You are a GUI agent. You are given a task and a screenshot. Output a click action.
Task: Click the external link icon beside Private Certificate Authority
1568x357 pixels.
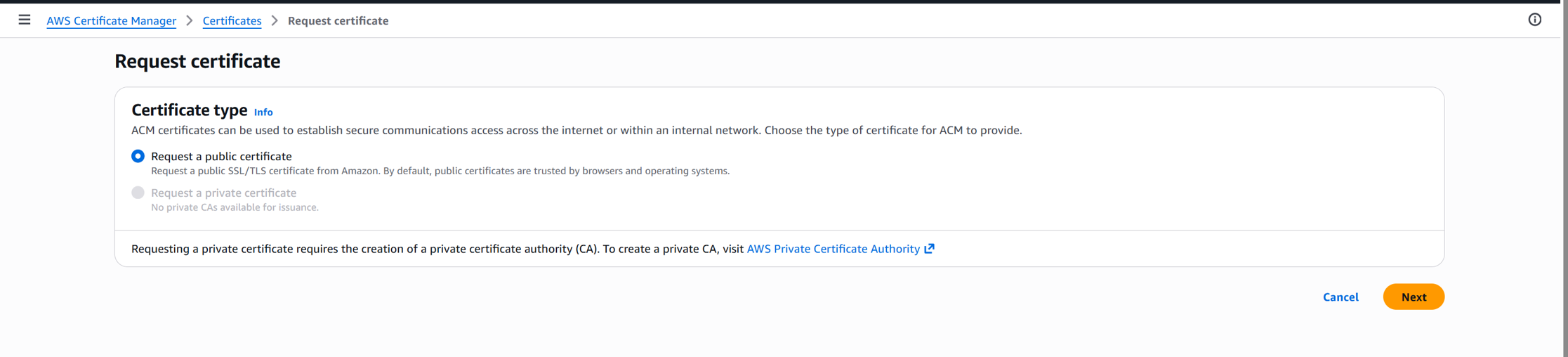pyautogui.click(x=930, y=249)
